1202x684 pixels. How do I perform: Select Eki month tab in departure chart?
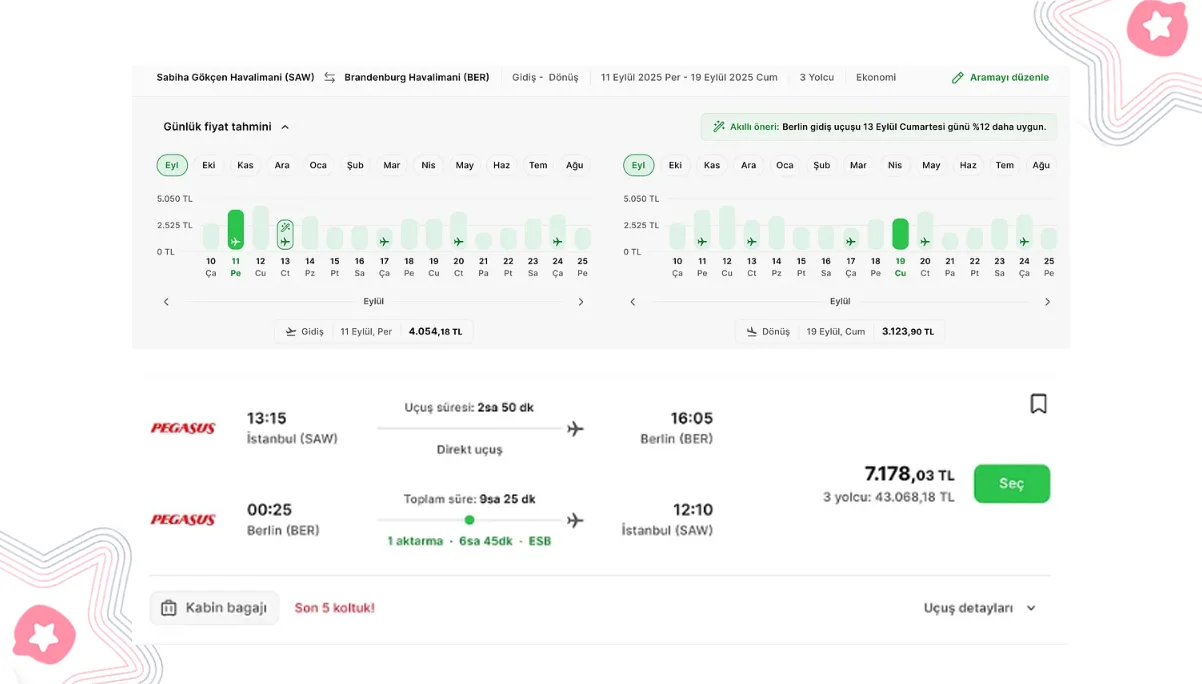[209, 165]
